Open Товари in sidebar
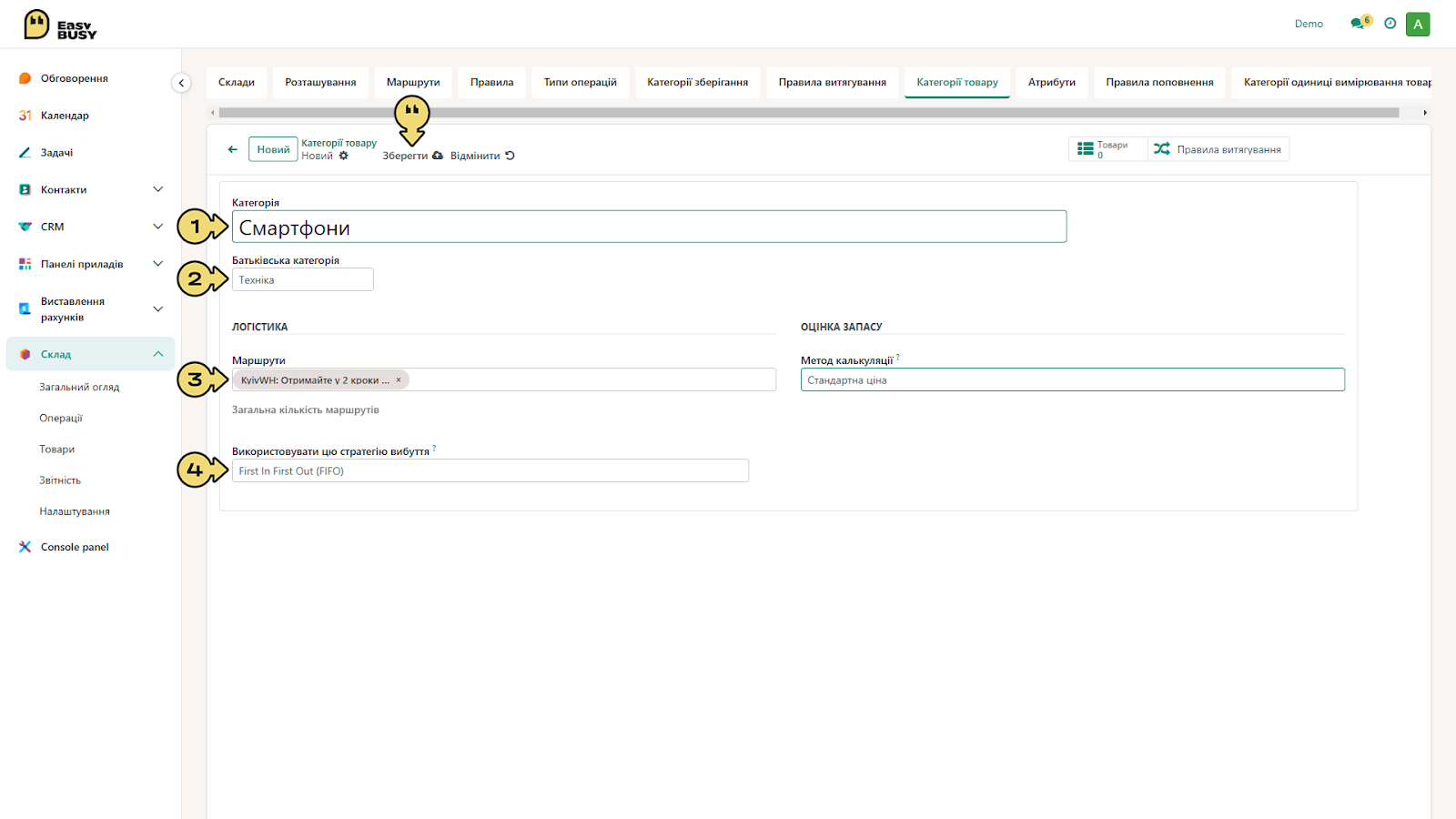 click(x=57, y=449)
